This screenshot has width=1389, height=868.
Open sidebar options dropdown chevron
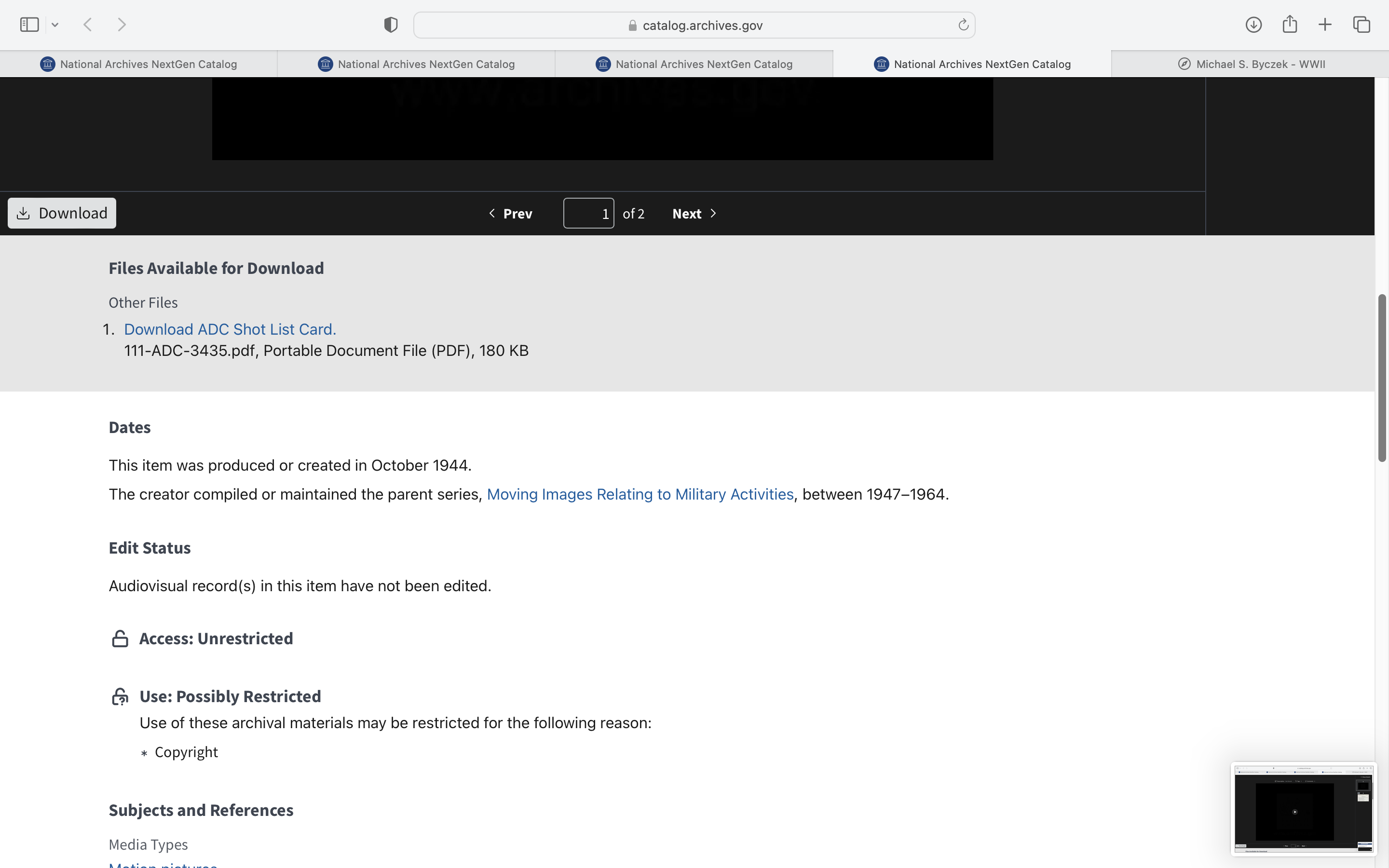tap(55, 25)
